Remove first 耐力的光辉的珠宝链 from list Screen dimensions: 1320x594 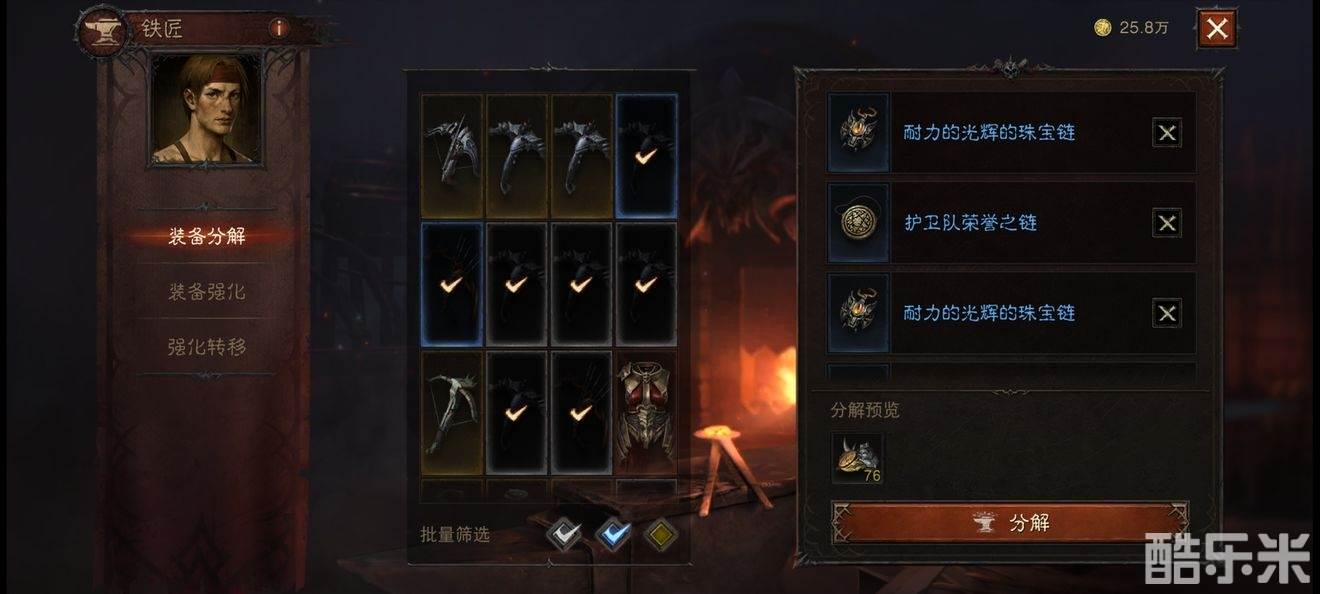click(x=1167, y=132)
